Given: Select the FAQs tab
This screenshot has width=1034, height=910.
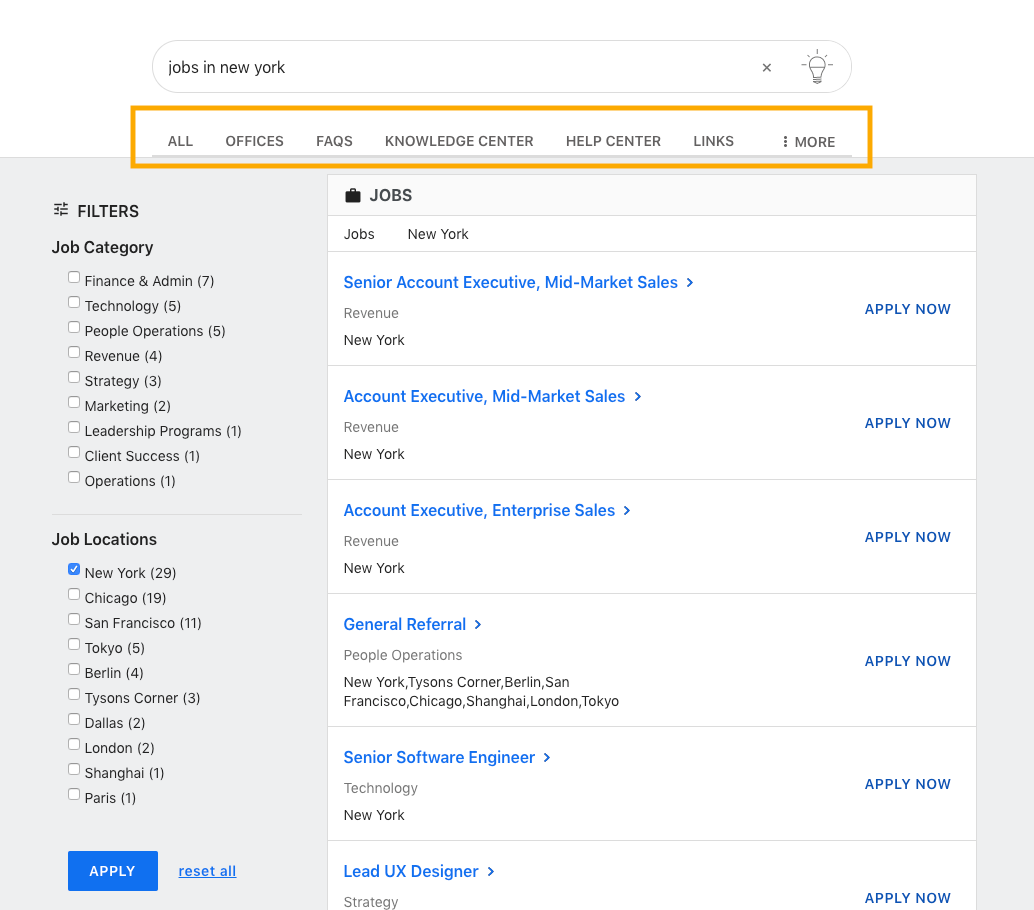Looking at the screenshot, I should pos(334,141).
